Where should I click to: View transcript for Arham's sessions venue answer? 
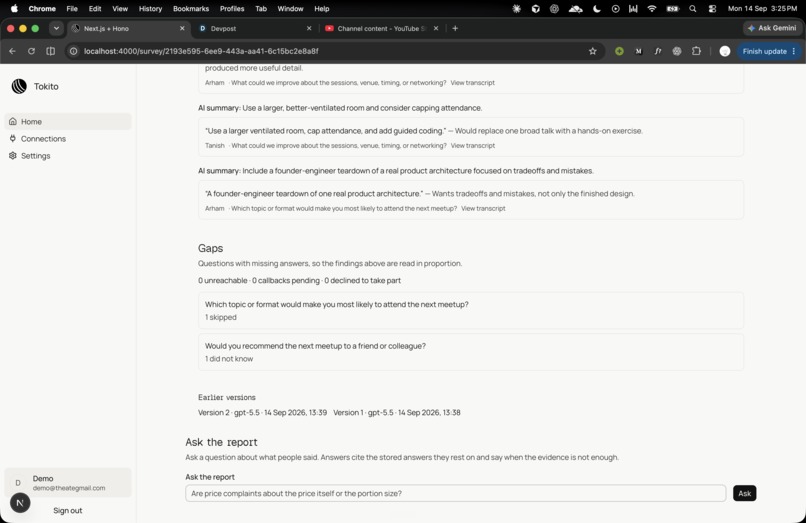pyautogui.click(x=472, y=82)
